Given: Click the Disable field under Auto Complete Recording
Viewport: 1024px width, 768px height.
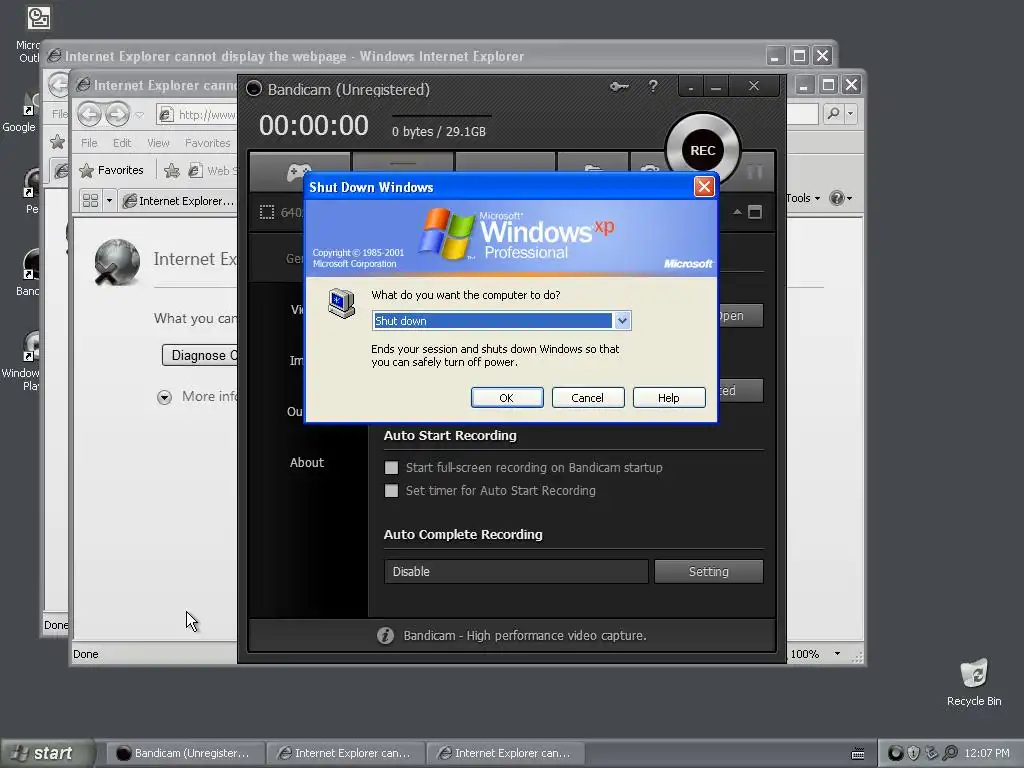Looking at the screenshot, I should pyautogui.click(x=516, y=571).
